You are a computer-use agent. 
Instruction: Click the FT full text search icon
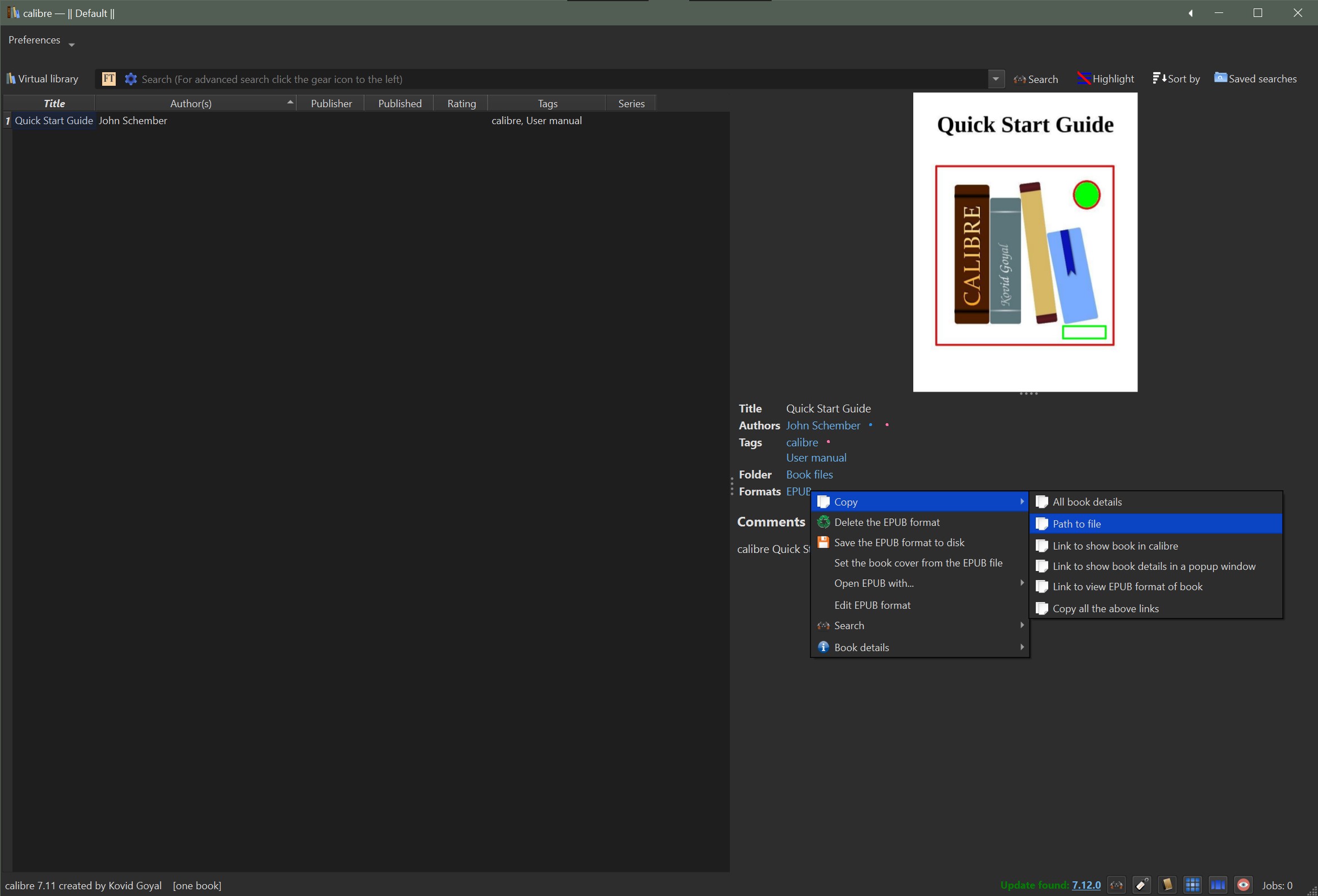108,79
